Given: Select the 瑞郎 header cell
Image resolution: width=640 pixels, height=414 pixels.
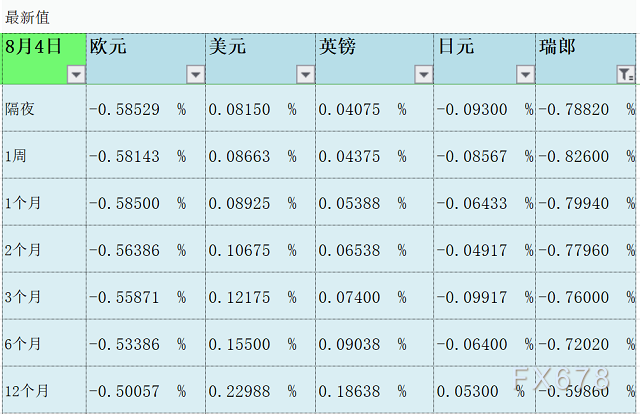Looking at the screenshot, I should coord(586,59).
